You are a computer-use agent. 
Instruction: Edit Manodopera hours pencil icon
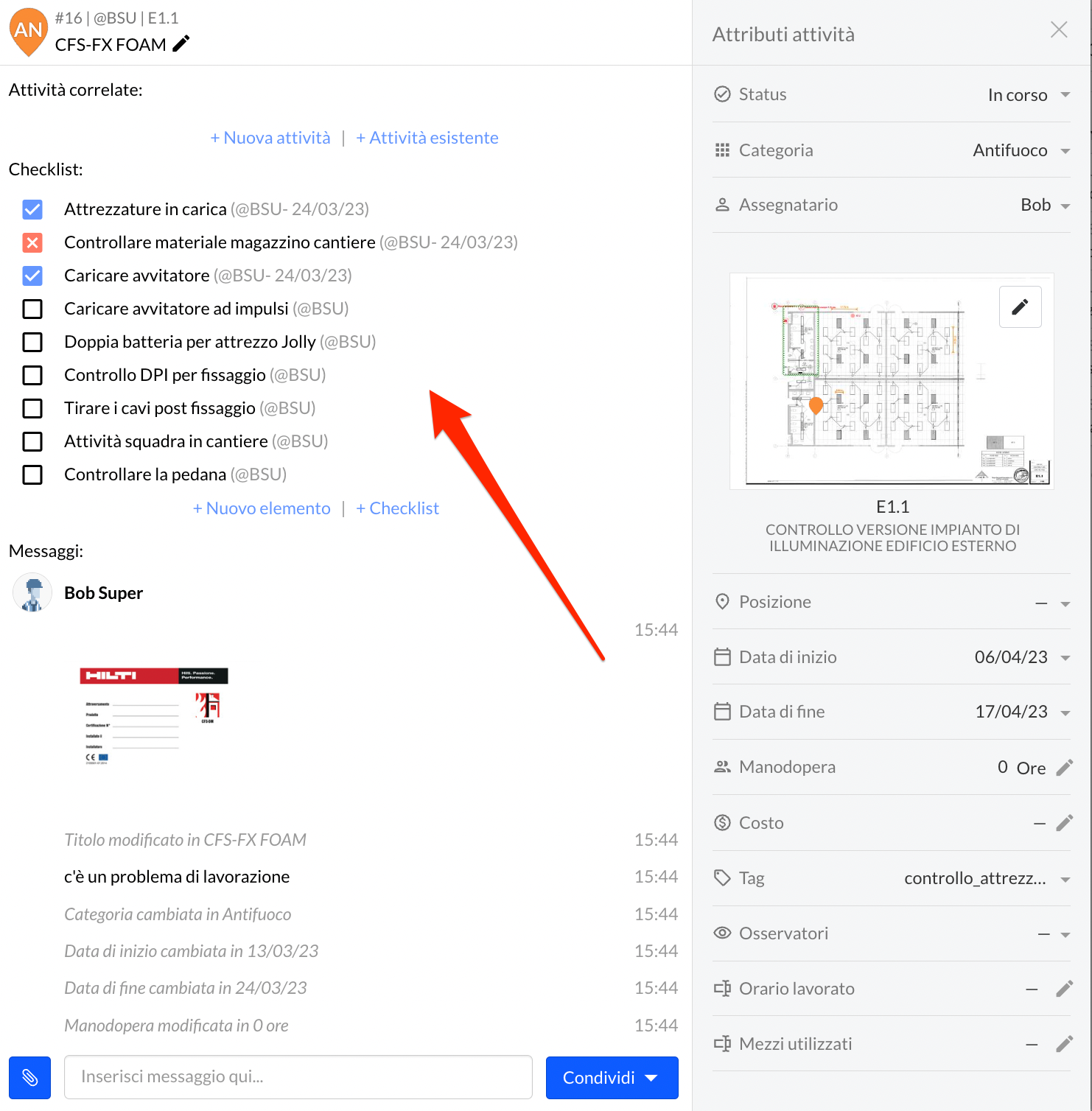pyautogui.click(x=1064, y=768)
